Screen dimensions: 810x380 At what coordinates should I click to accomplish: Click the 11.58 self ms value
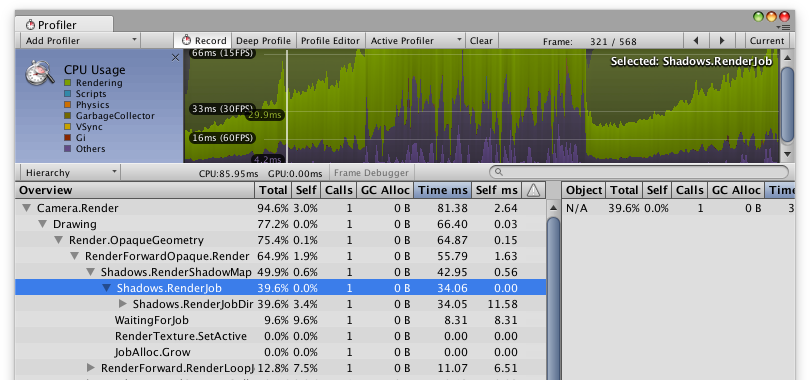(503, 304)
